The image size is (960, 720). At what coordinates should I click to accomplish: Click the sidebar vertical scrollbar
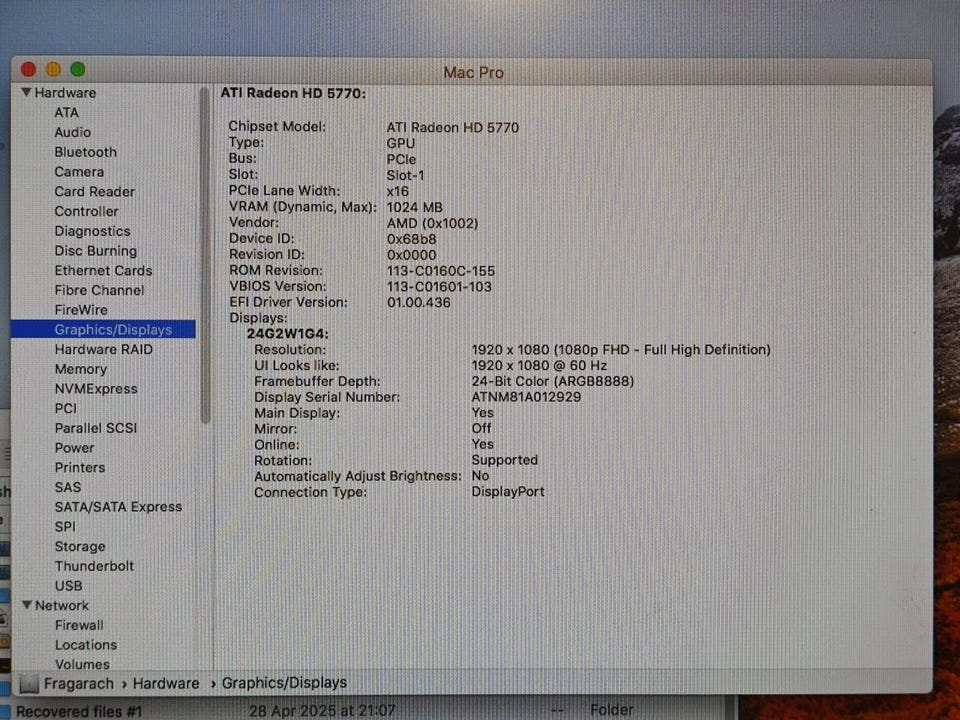coord(205,255)
